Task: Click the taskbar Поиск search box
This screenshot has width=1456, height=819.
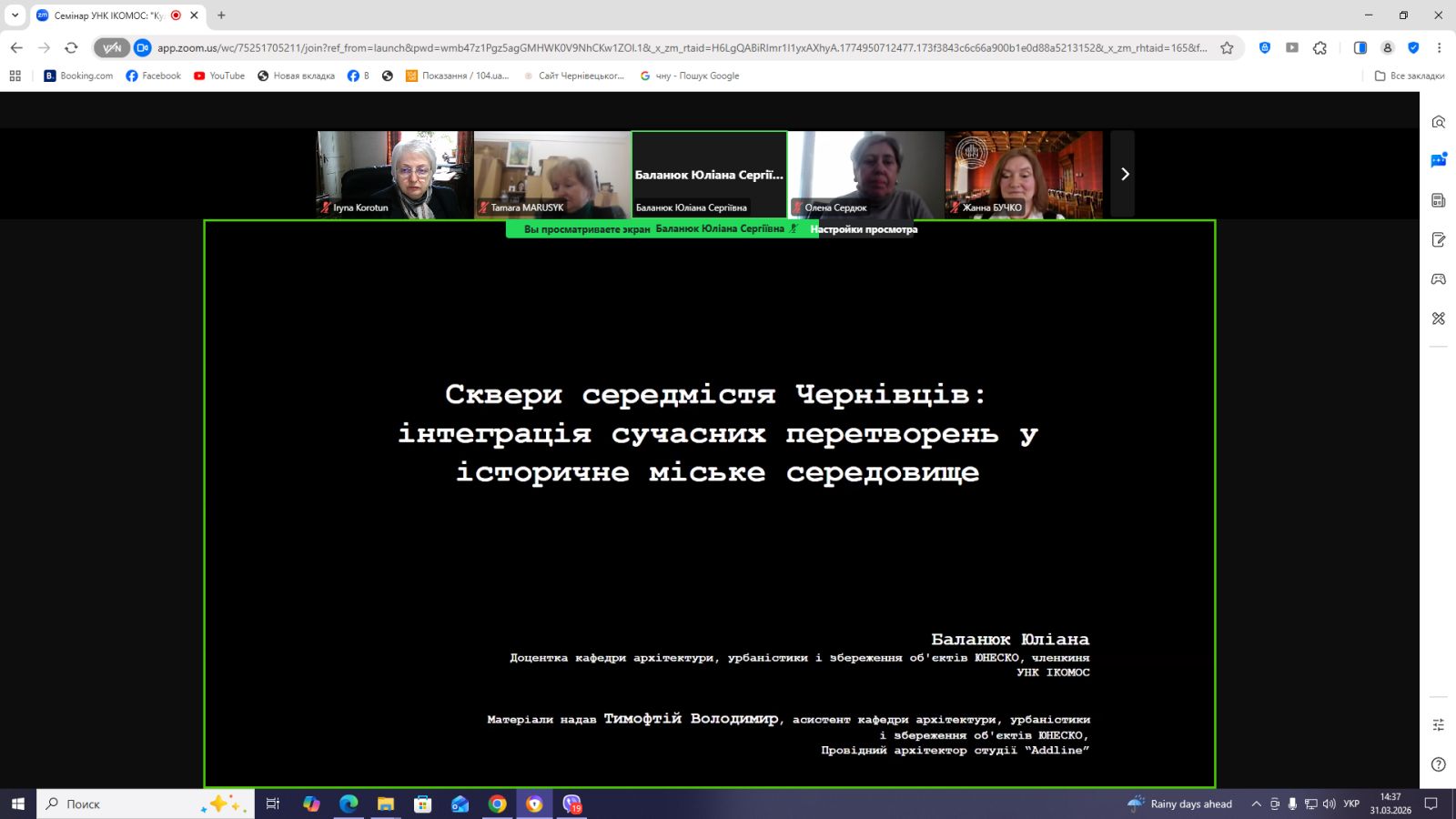Action: pyautogui.click(x=146, y=804)
